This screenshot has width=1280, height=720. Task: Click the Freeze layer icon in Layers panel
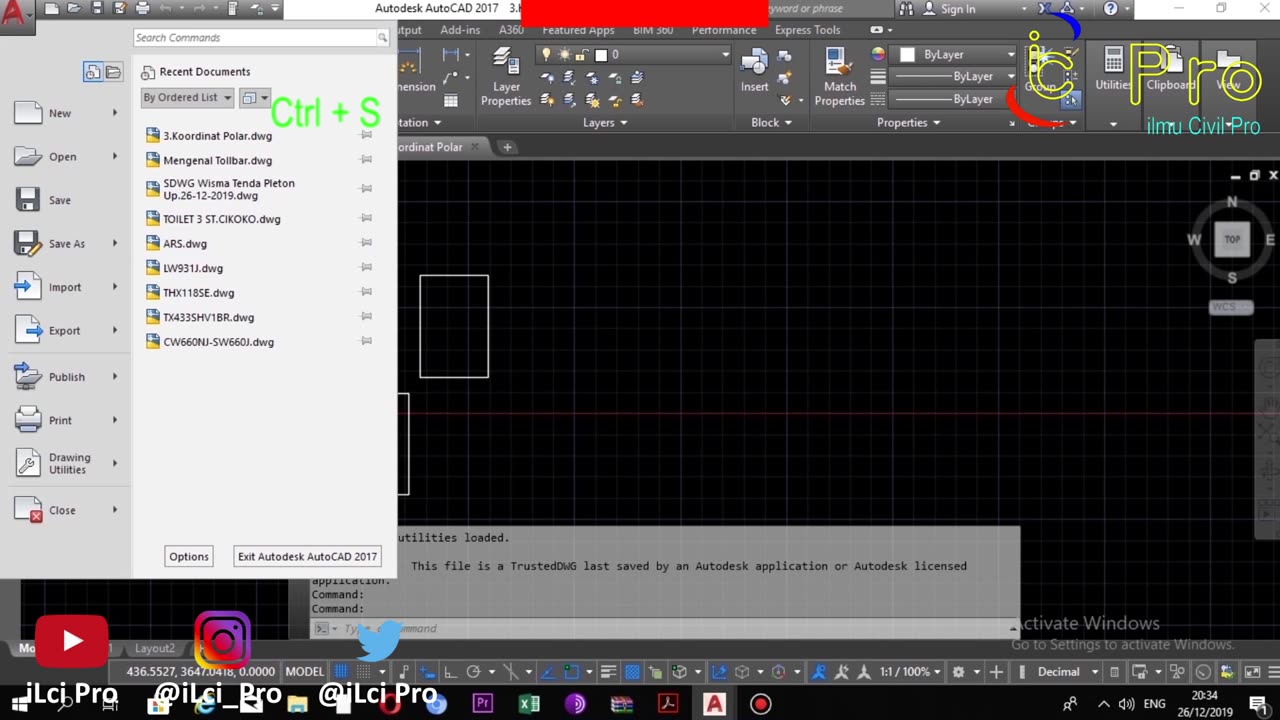(593, 77)
